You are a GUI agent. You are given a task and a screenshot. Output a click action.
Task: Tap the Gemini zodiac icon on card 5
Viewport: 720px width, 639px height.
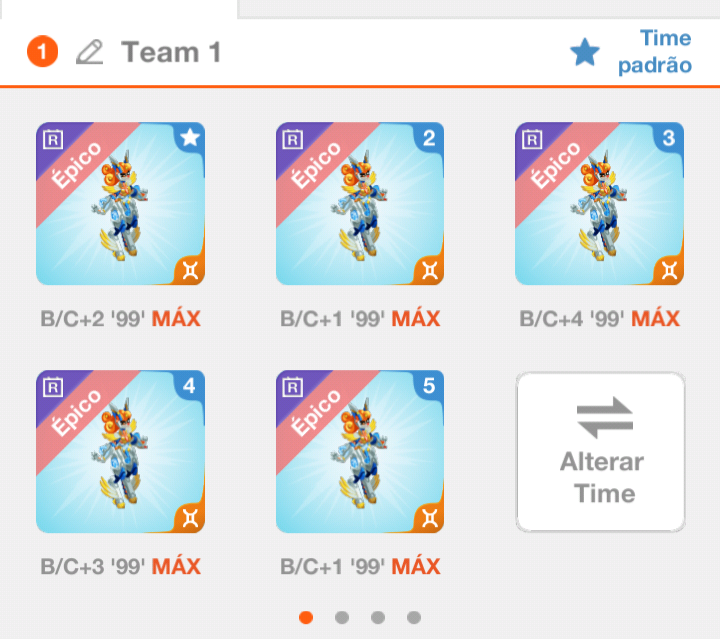(x=429, y=518)
